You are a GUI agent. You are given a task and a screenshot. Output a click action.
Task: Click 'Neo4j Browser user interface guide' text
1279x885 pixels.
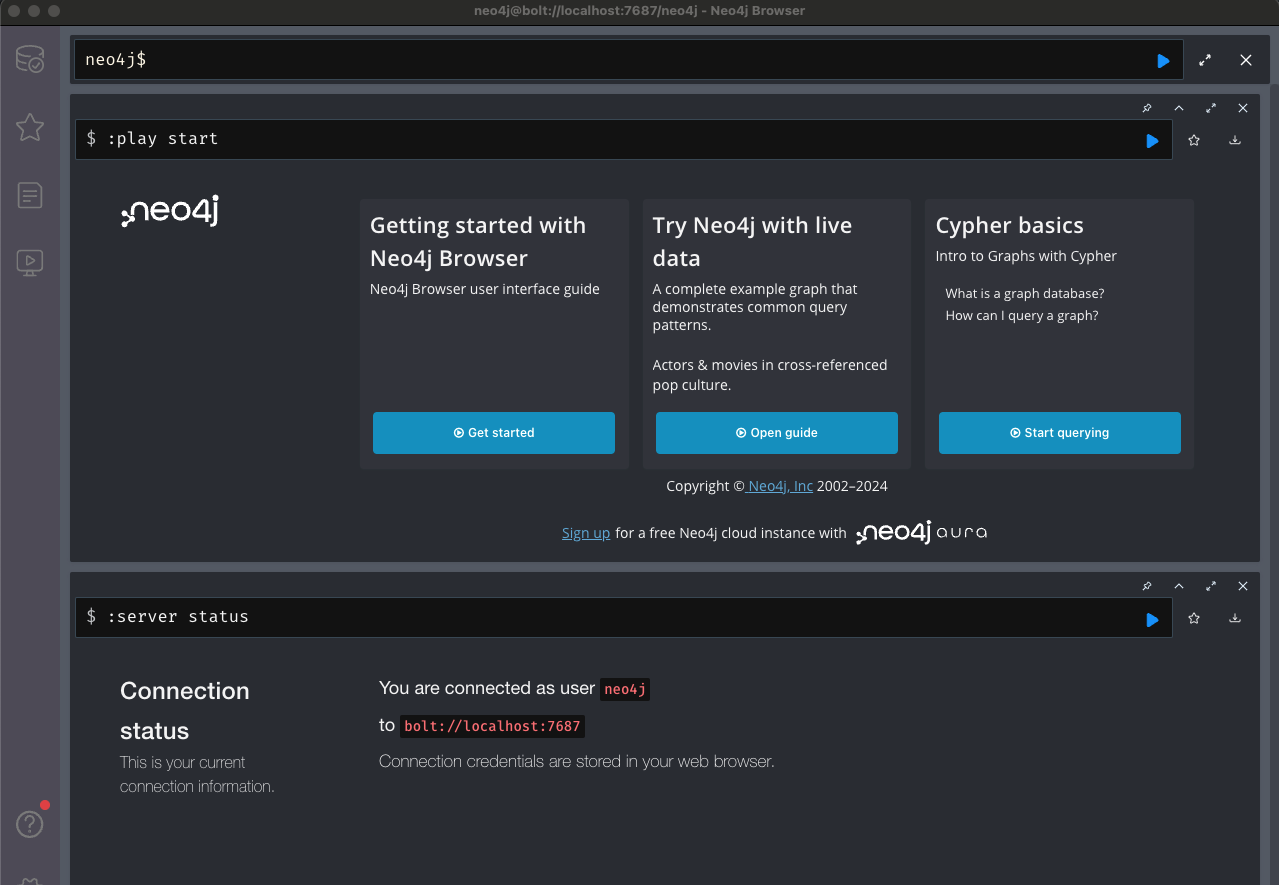(x=485, y=289)
